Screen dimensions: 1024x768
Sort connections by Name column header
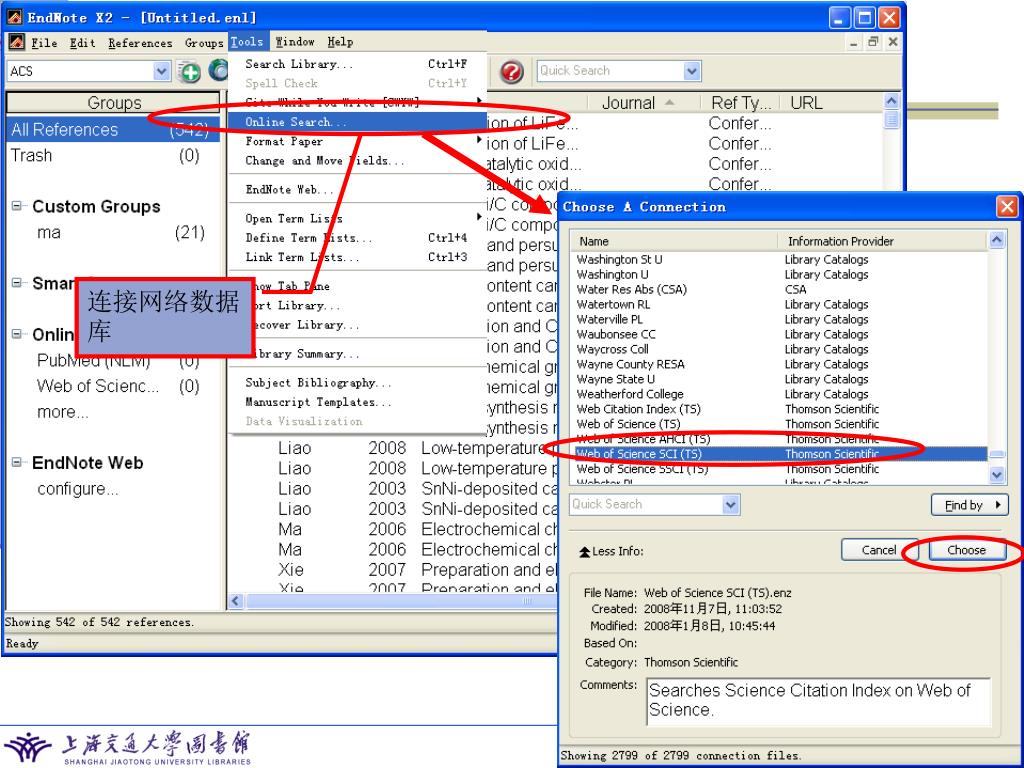(x=674, y=241)
